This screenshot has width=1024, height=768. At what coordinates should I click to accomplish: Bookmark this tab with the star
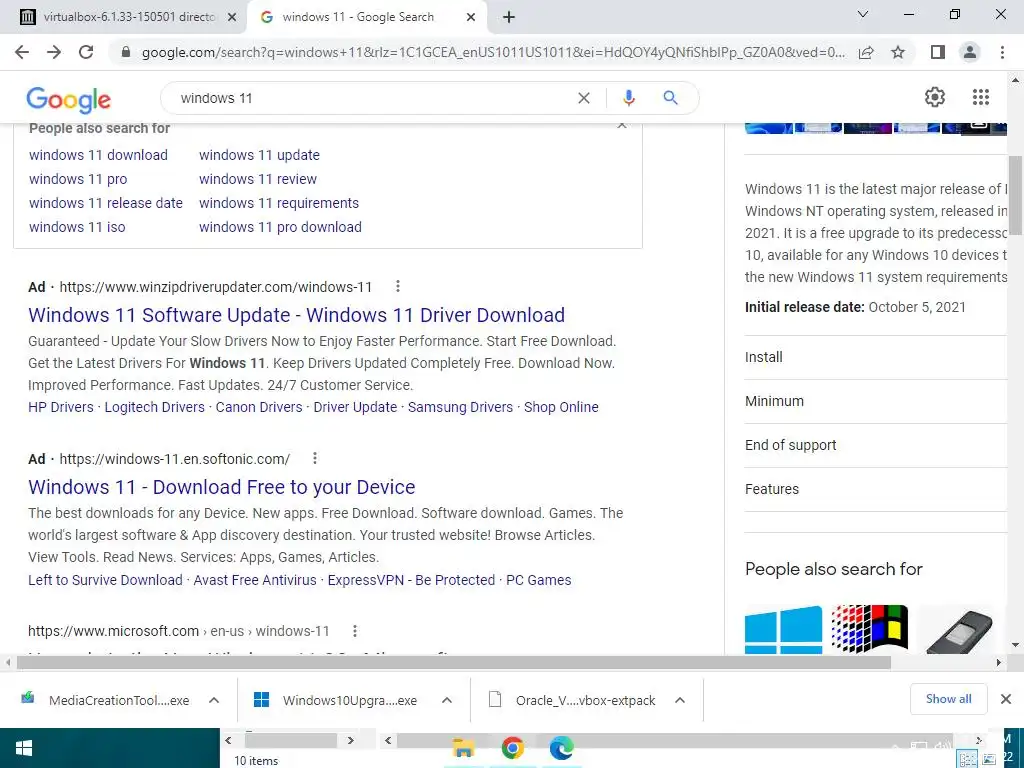coord(898,52)
